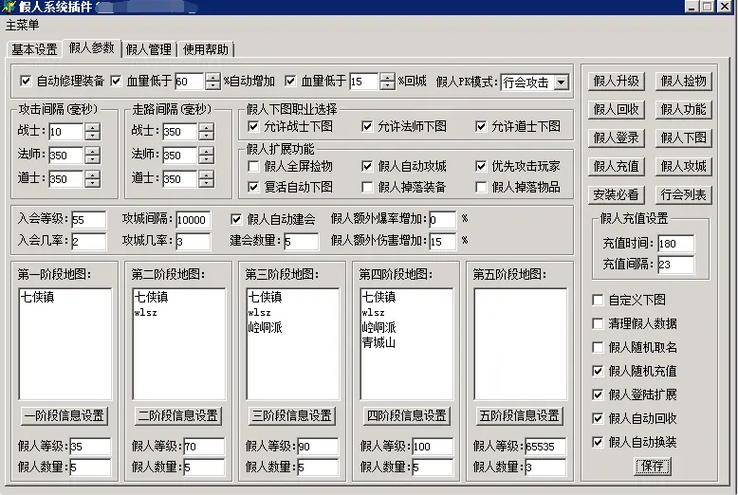Open 一阶段信息设置 settings
738x495 pixels.
pos(65,416)
